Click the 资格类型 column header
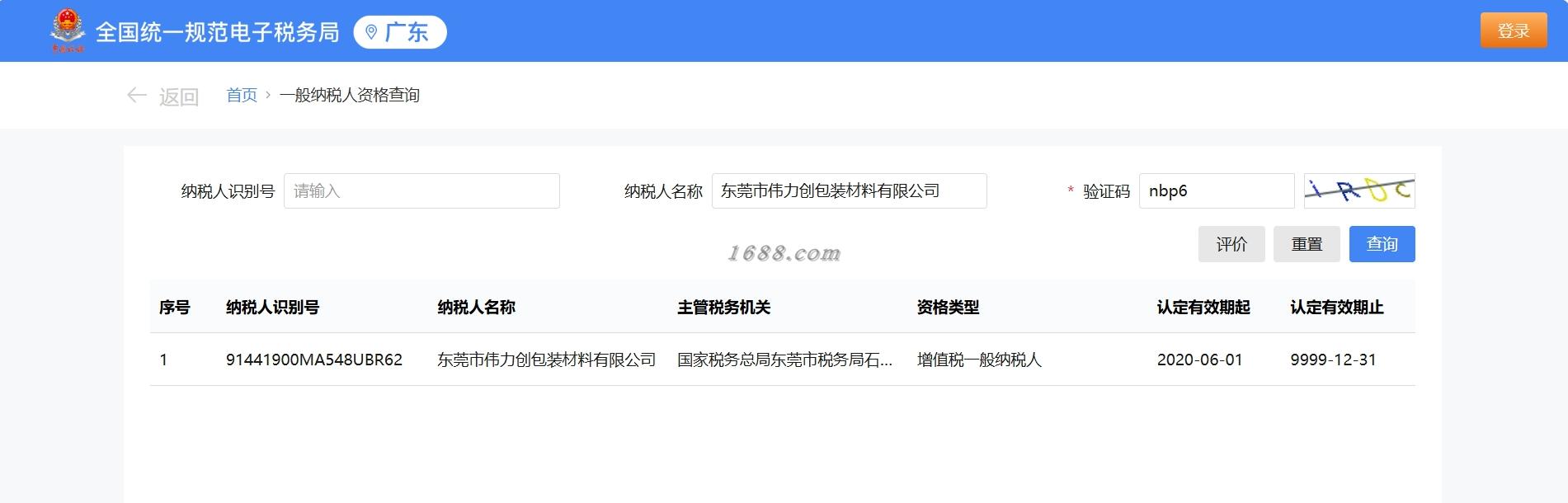1568x503 pixels. (948, 307)
